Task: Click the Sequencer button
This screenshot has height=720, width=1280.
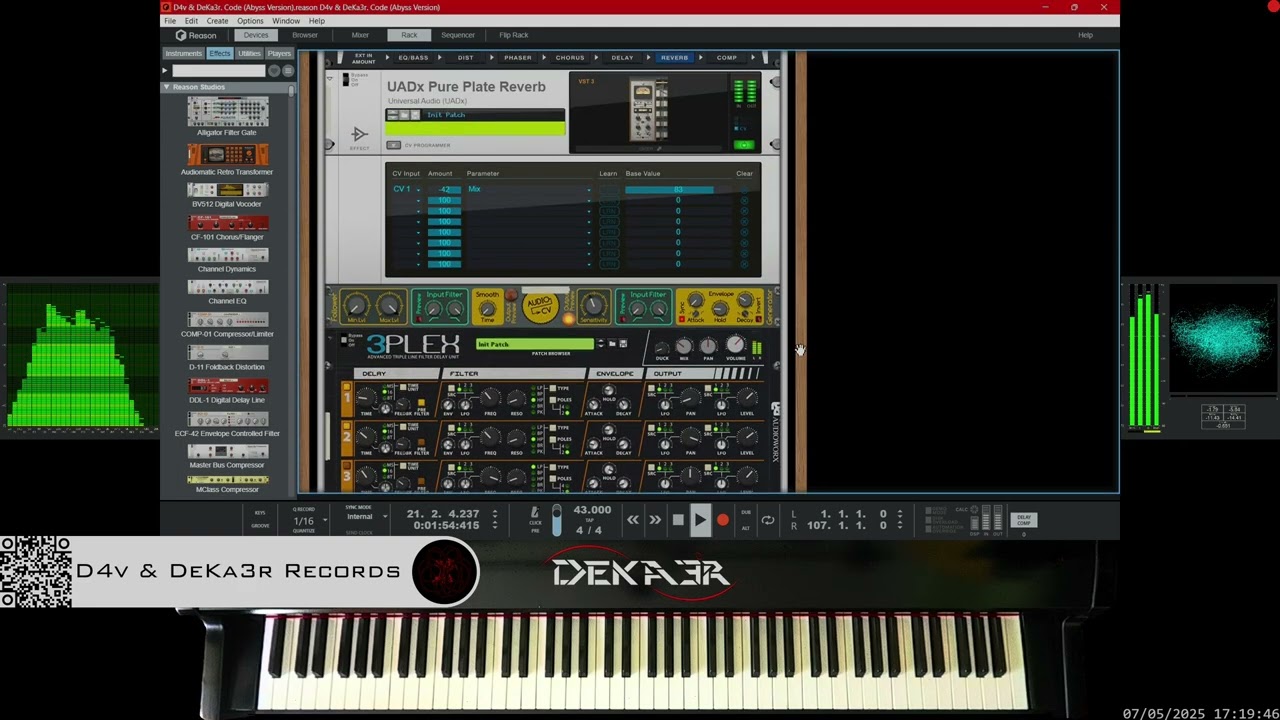Action: pyautogui.click(x=458, y=35)
